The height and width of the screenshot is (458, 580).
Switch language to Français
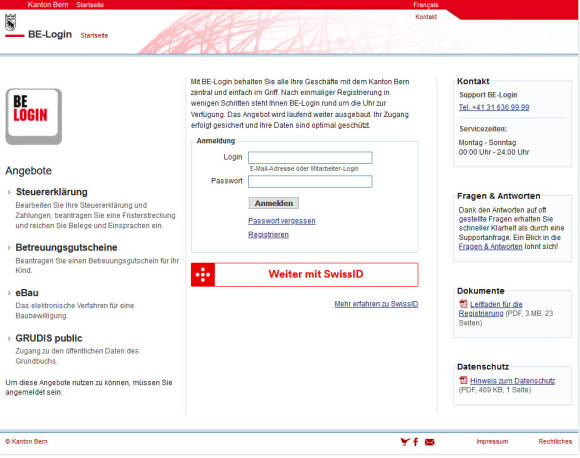coord(426,5)
